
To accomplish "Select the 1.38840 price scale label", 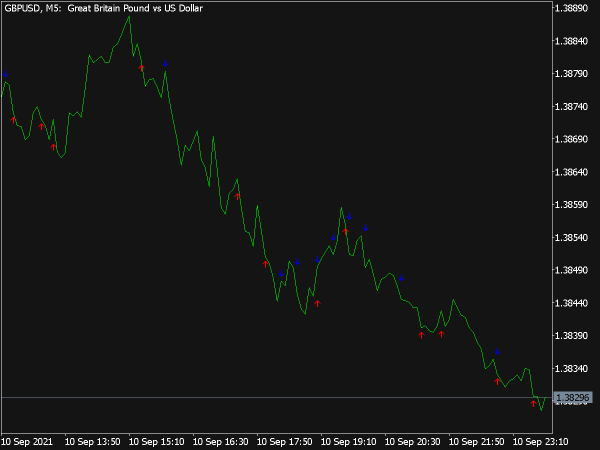I will coord(571,41).
